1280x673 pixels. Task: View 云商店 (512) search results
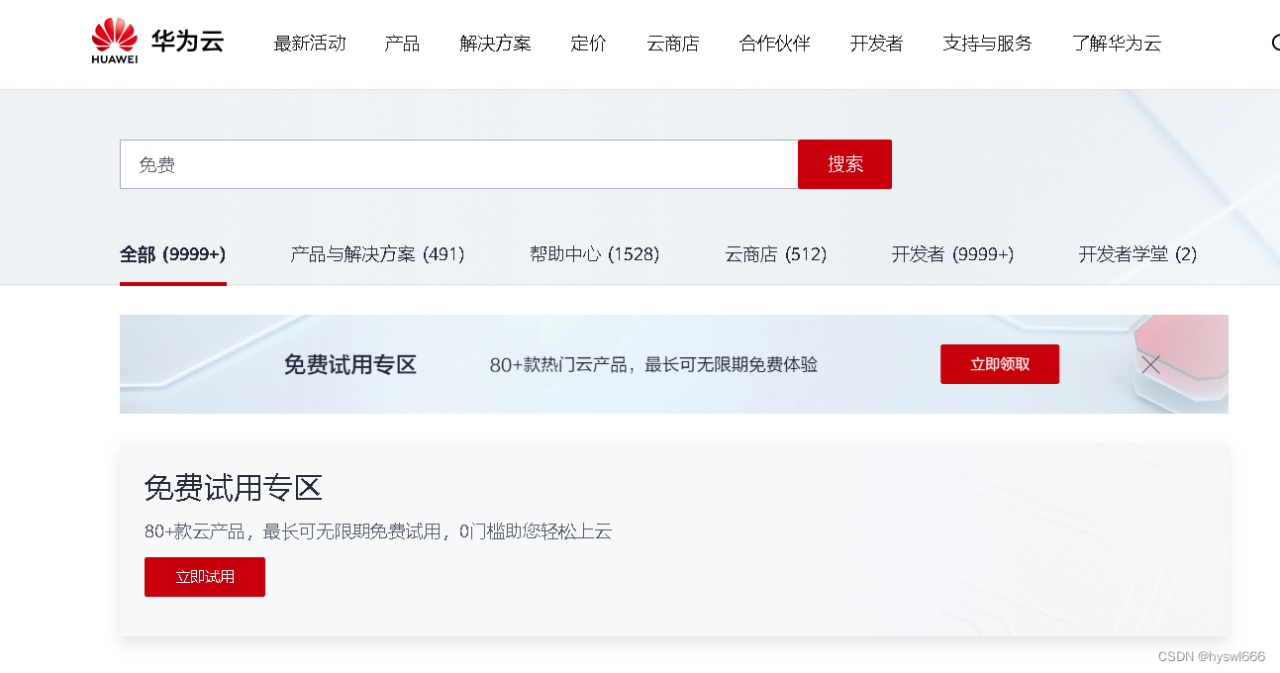(x=775, y=255)
